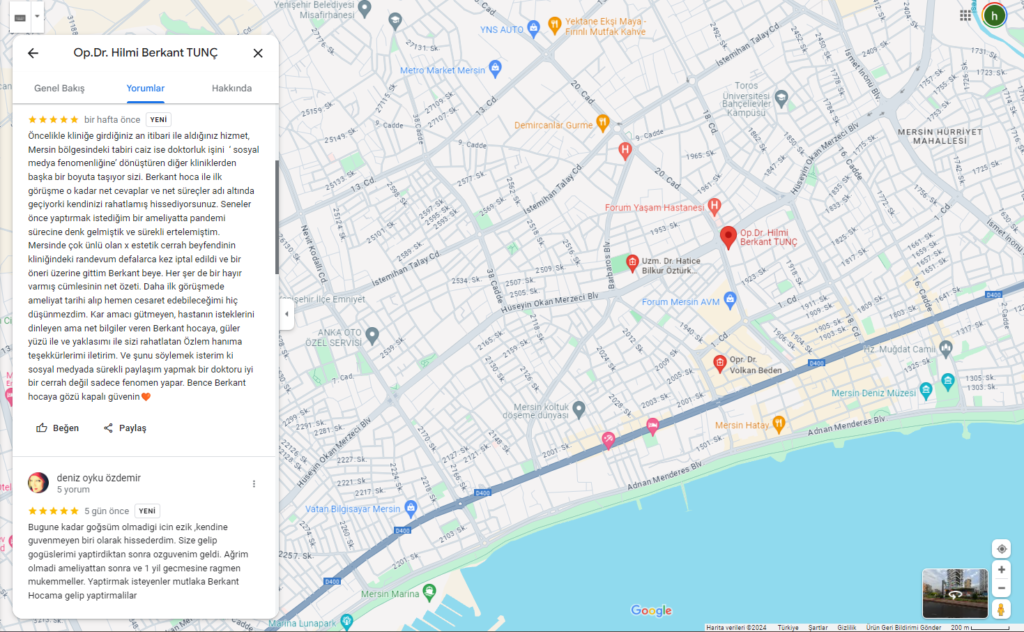Screen dimensions: 1024x632
Task: Share the review with the Paylaş button
Action: (125, 428)
